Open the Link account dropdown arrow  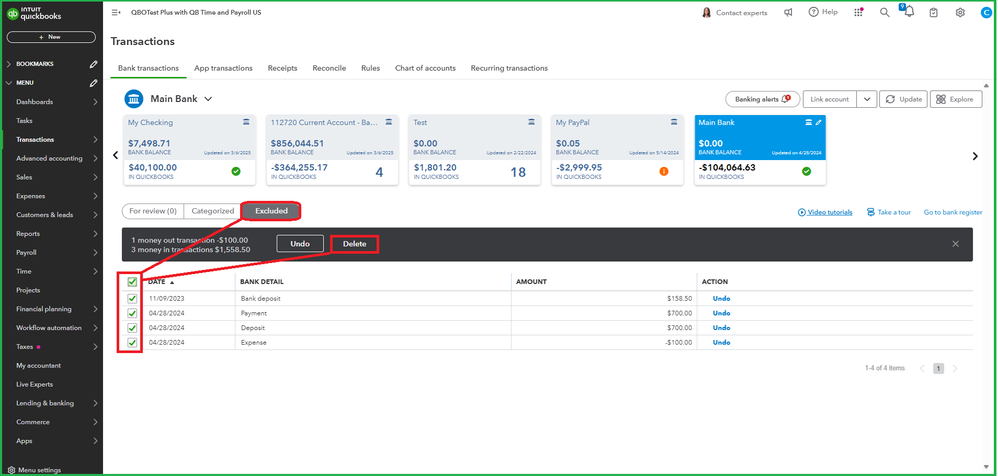(867, 99)
